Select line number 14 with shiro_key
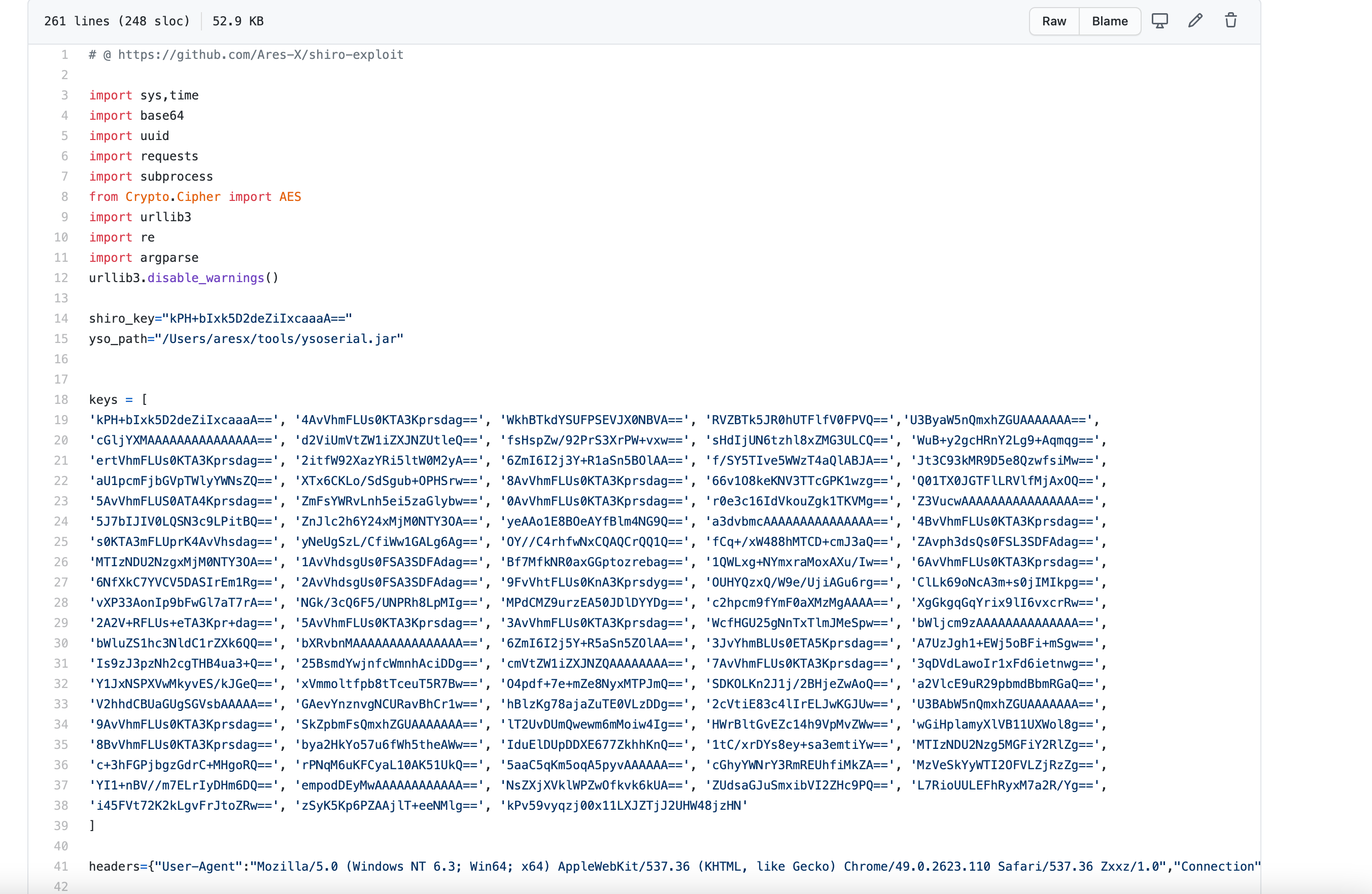This screenshot has width=1372, height=894. click(61, 318)
